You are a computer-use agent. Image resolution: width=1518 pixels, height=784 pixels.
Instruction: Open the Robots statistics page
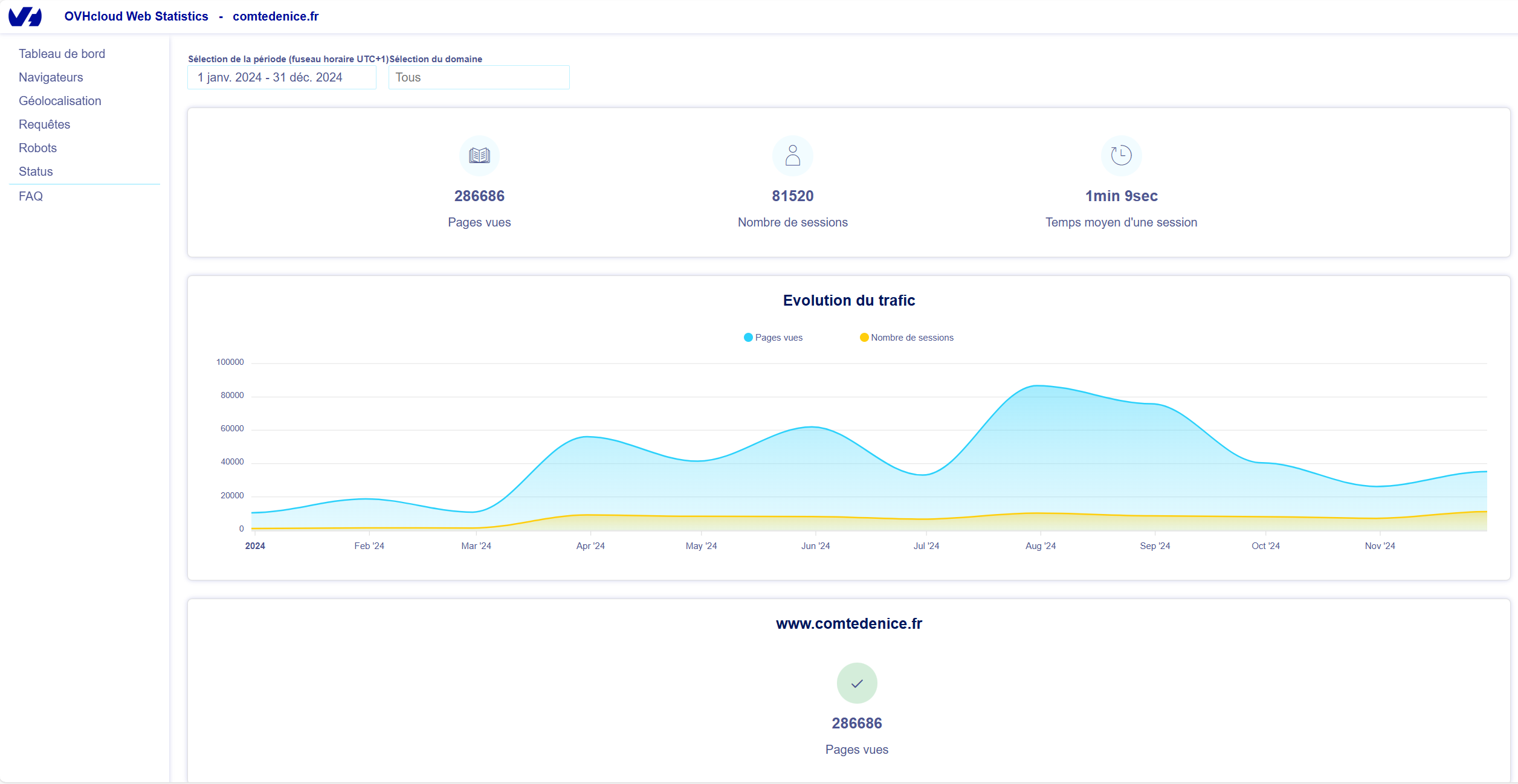click(x=37, y=148)
